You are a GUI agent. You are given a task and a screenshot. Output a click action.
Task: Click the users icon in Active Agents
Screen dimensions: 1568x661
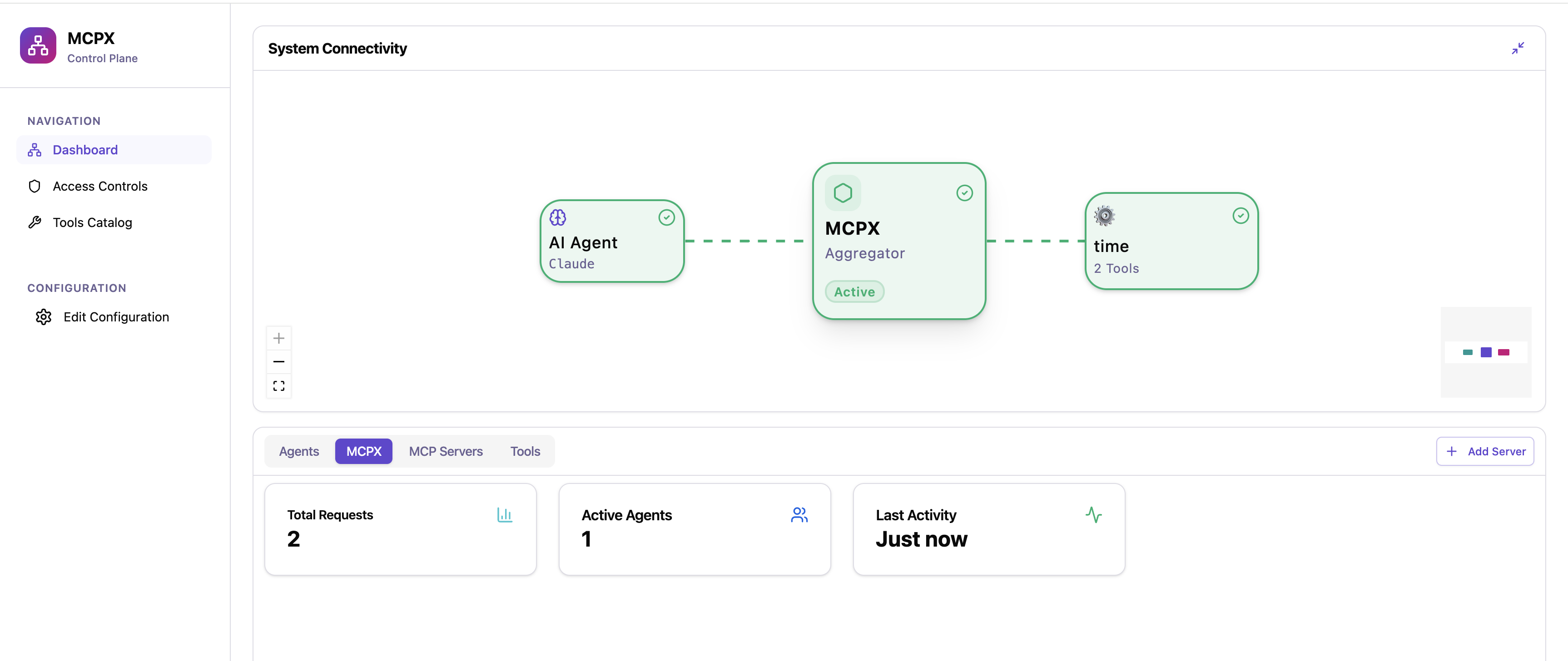pyautogui.click(x=799, y=515)
